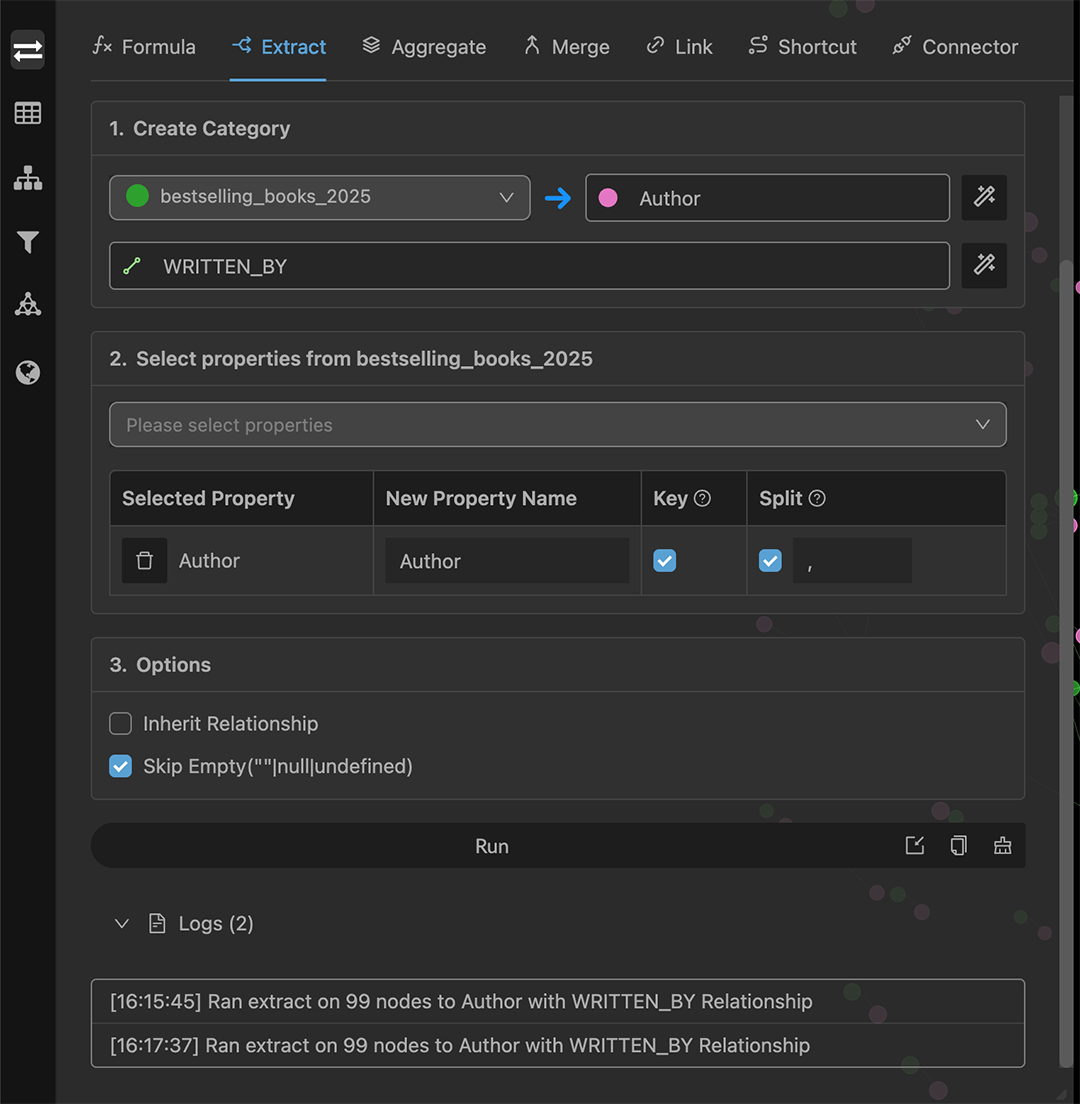The image size is (1080, 1104).
Task: Uncheck the Key checkbox for Author
Action: (664, 560)
